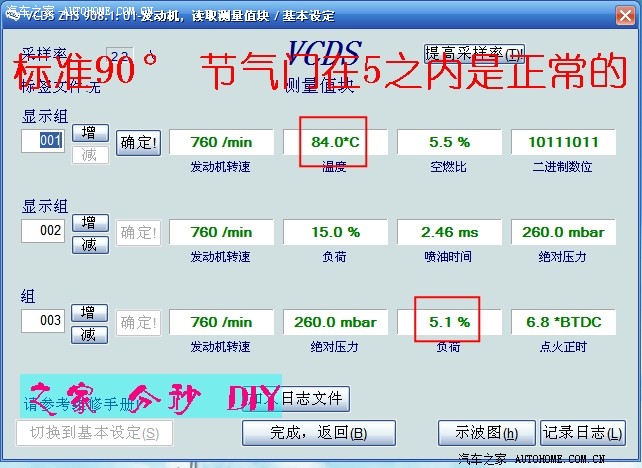
Task: Decrement group 002 with the 减 button
Action: point(89,244)
